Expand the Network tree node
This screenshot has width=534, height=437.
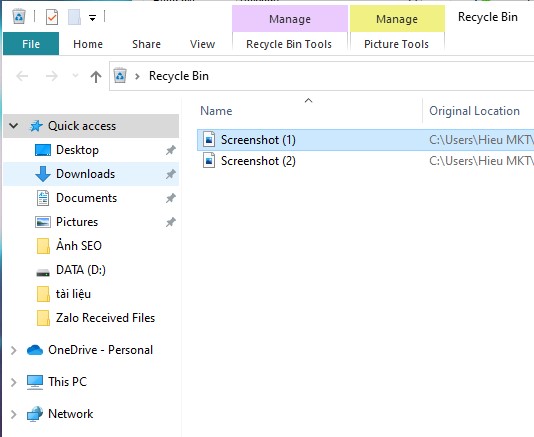click(14, 414)
